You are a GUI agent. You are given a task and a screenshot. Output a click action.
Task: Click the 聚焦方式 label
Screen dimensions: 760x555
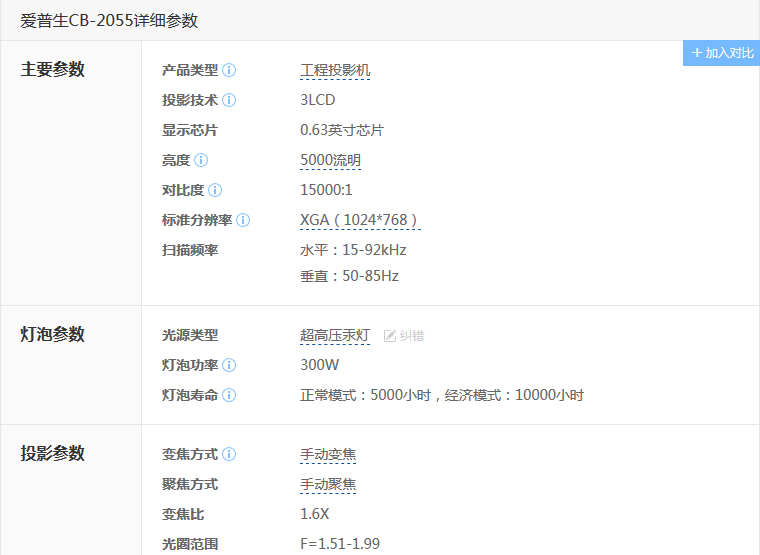[190, 485]
